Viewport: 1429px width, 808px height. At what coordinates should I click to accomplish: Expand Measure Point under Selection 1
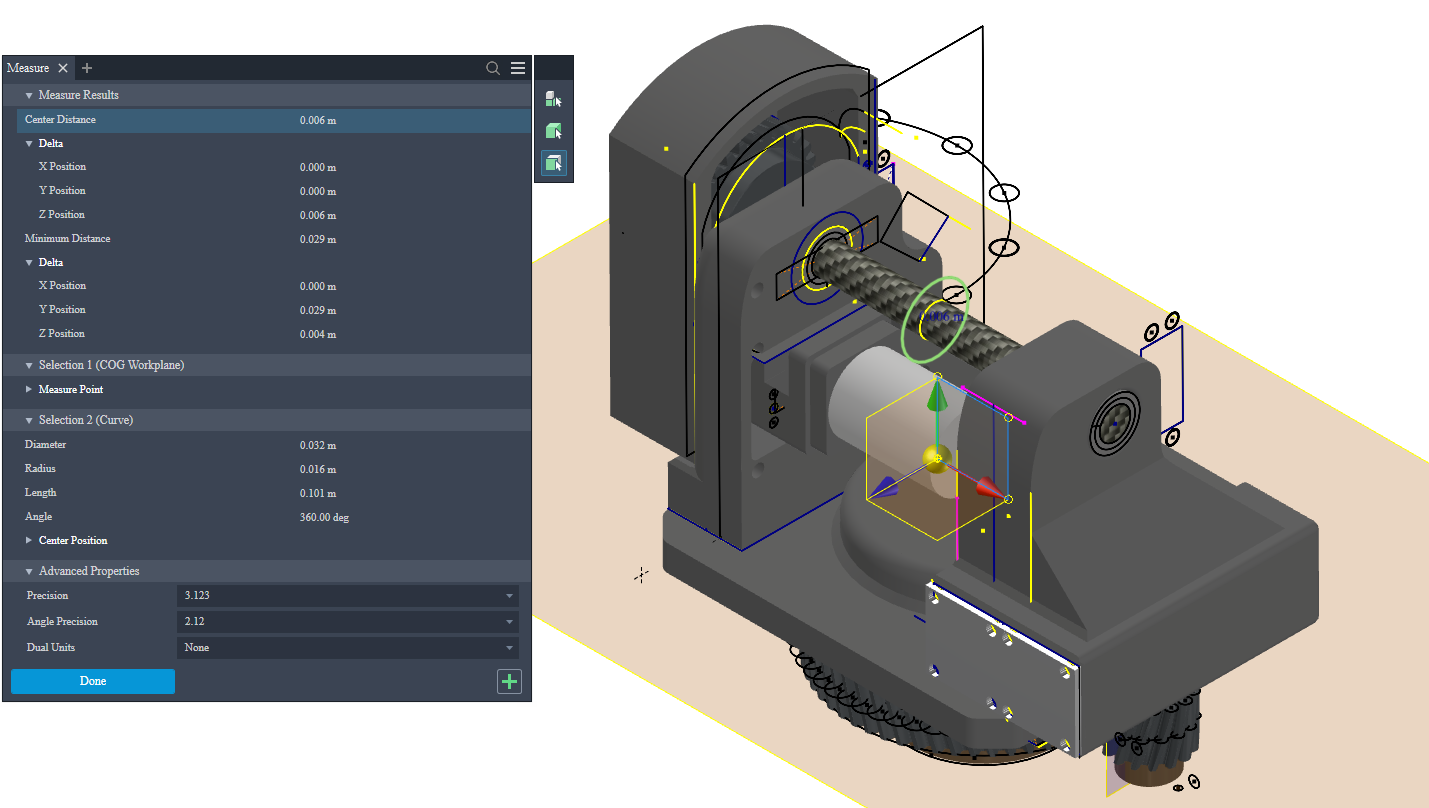tap(29, 390)
